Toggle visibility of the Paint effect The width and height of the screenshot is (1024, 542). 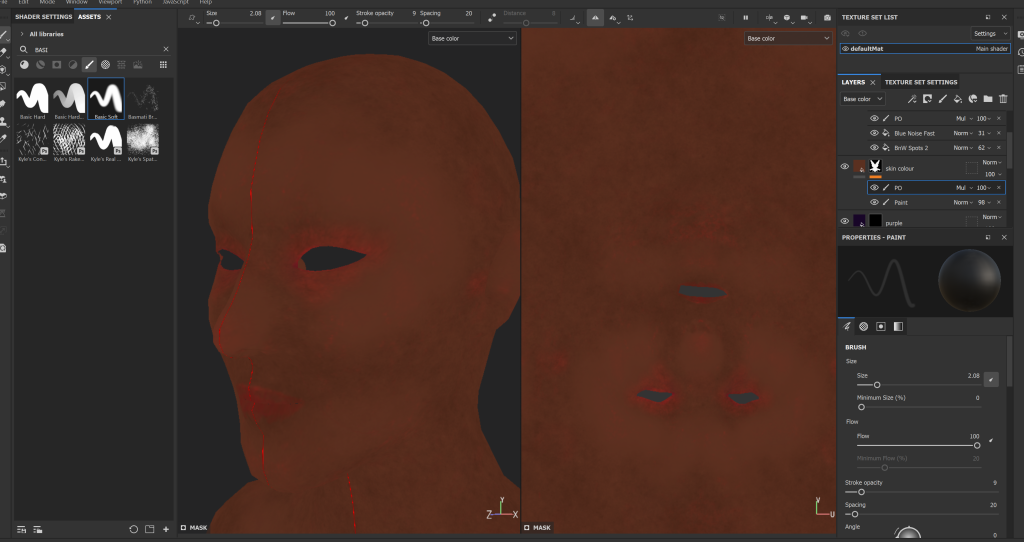[874, 202]
